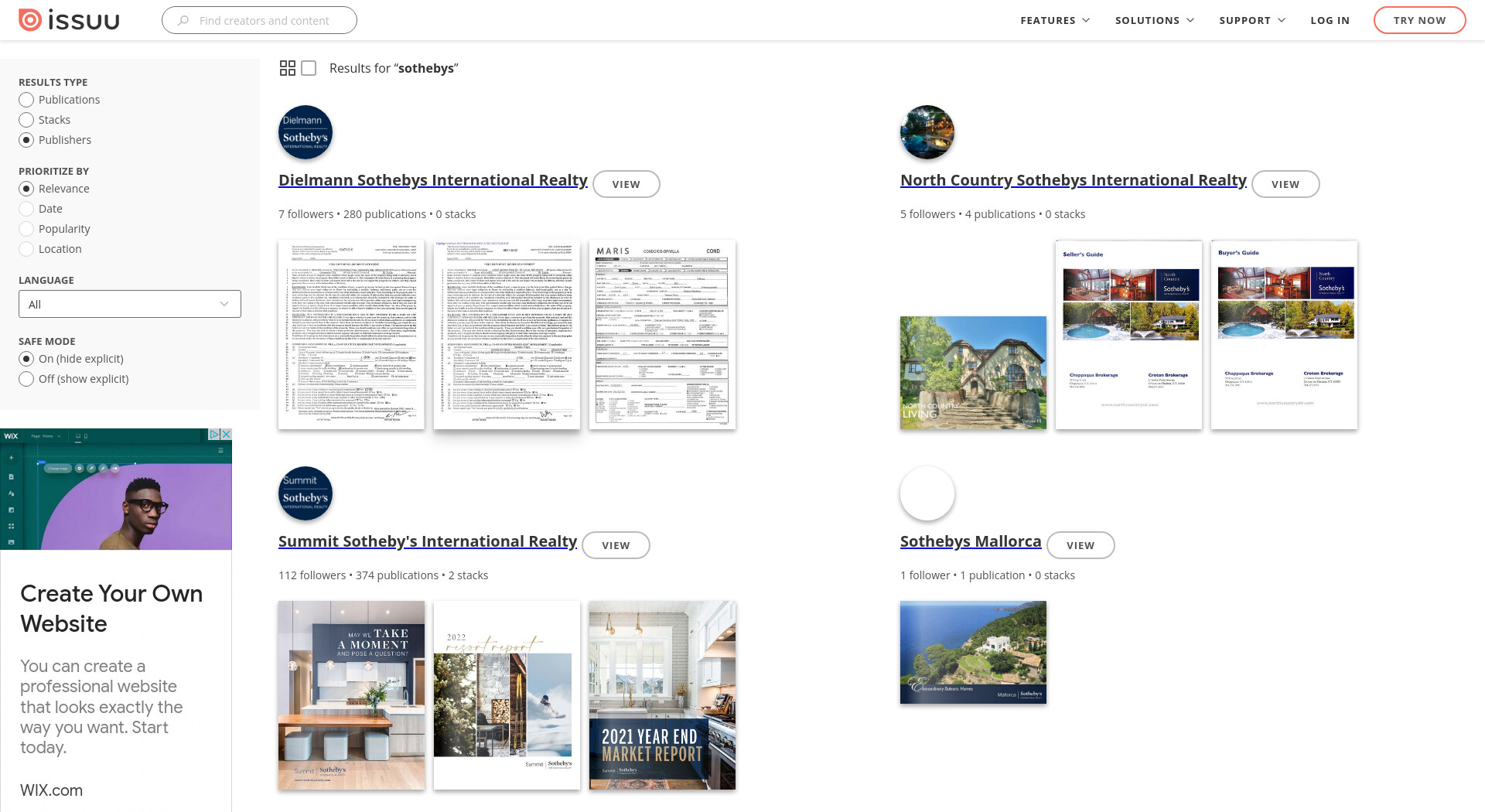View Dielmann Sothebys International Realty
Screen dimensions: 1485x812
point(626,184)
